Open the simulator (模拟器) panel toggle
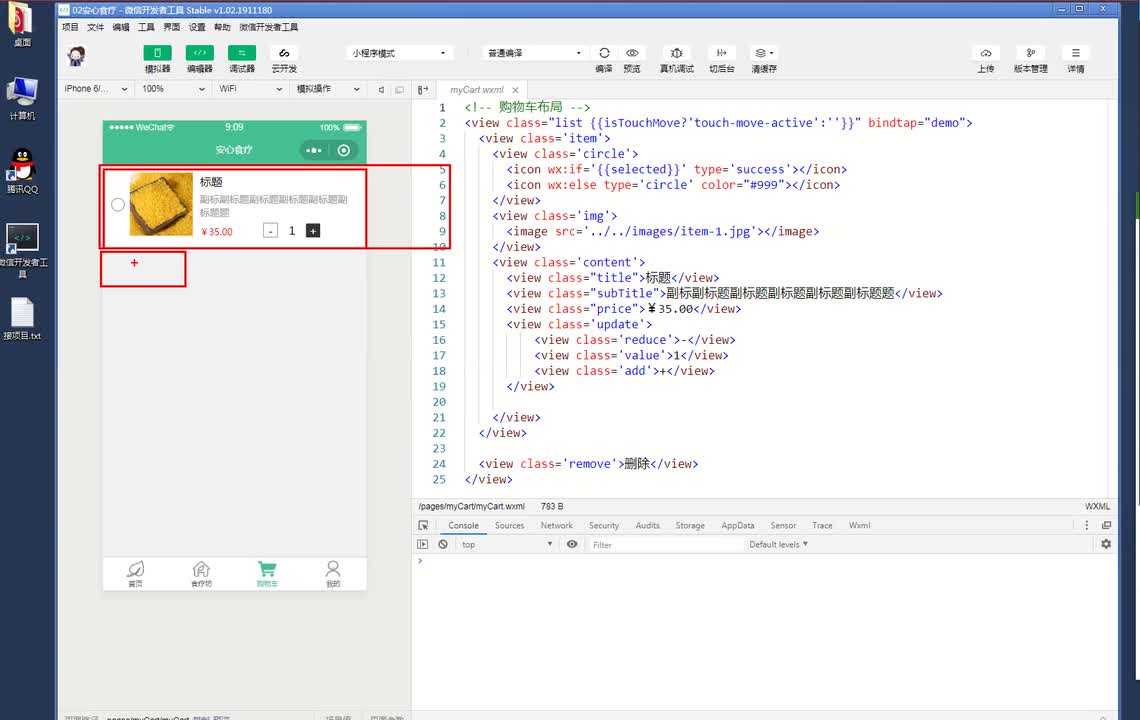 tap(157, 53)
